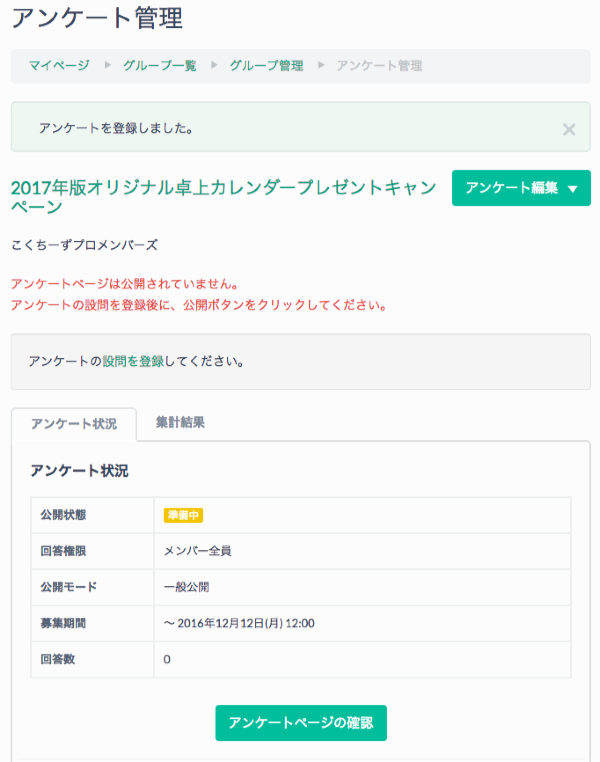Click the こくちーずプロメンバーズ group name
Screen dimensions: 600x762
[84, 245]
